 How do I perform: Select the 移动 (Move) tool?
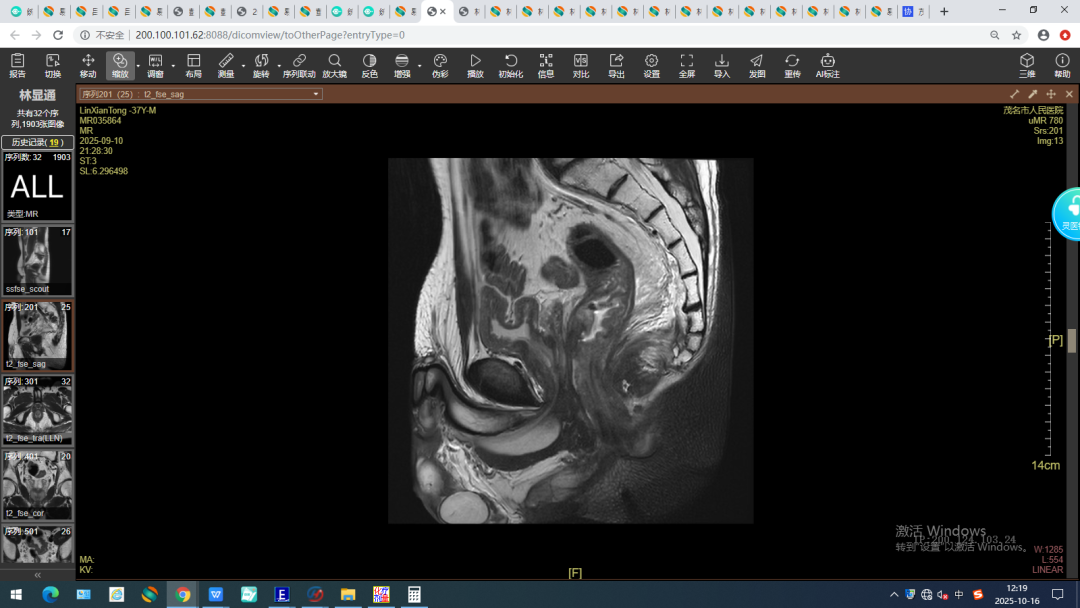(x=88, y=66)
